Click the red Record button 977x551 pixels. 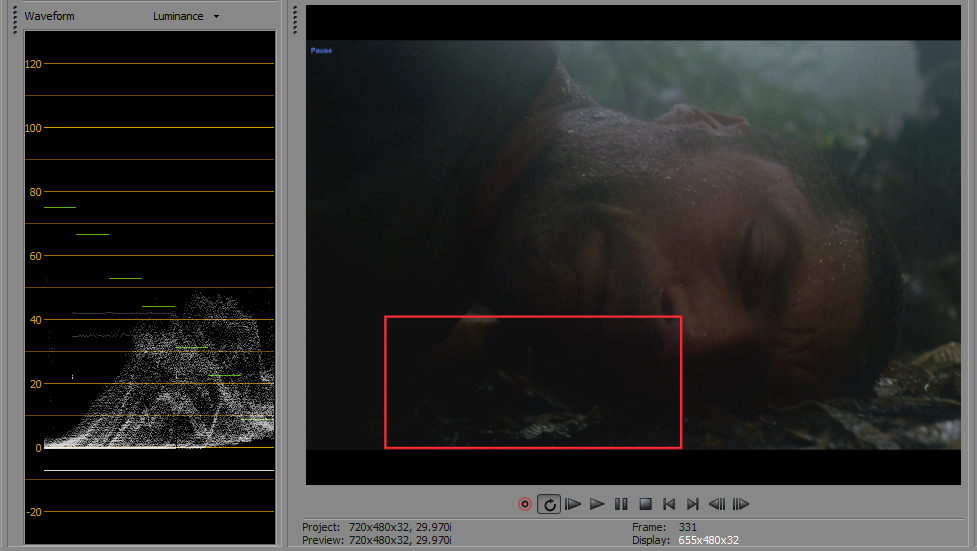point(525,504)
